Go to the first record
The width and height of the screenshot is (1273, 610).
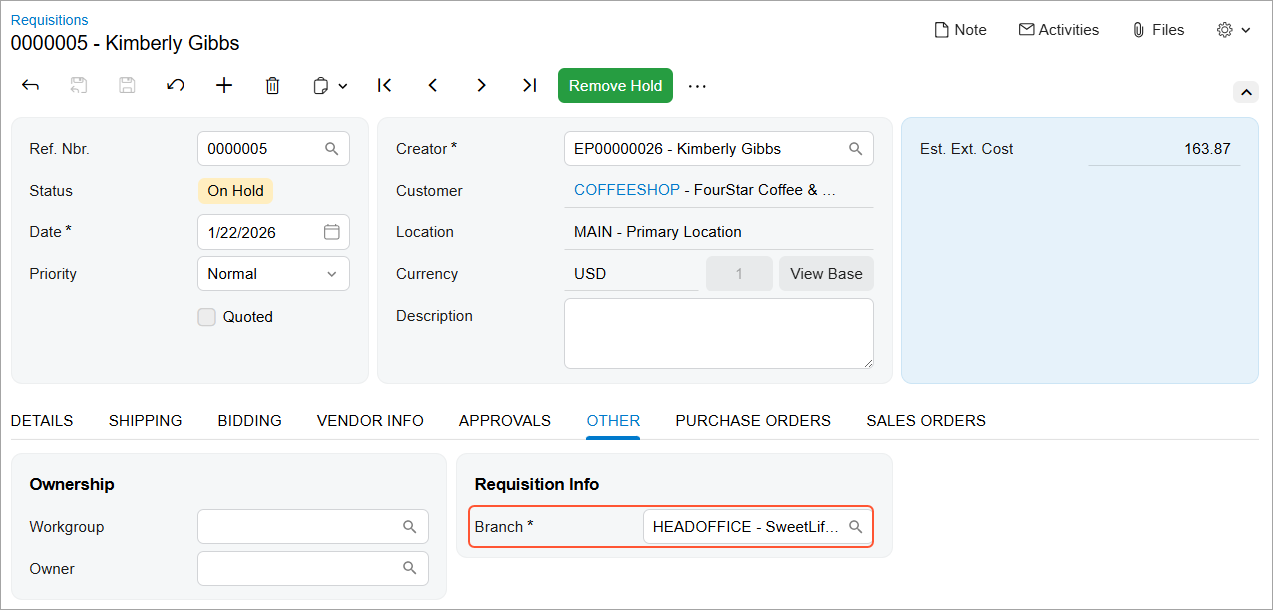click(384, 86)
